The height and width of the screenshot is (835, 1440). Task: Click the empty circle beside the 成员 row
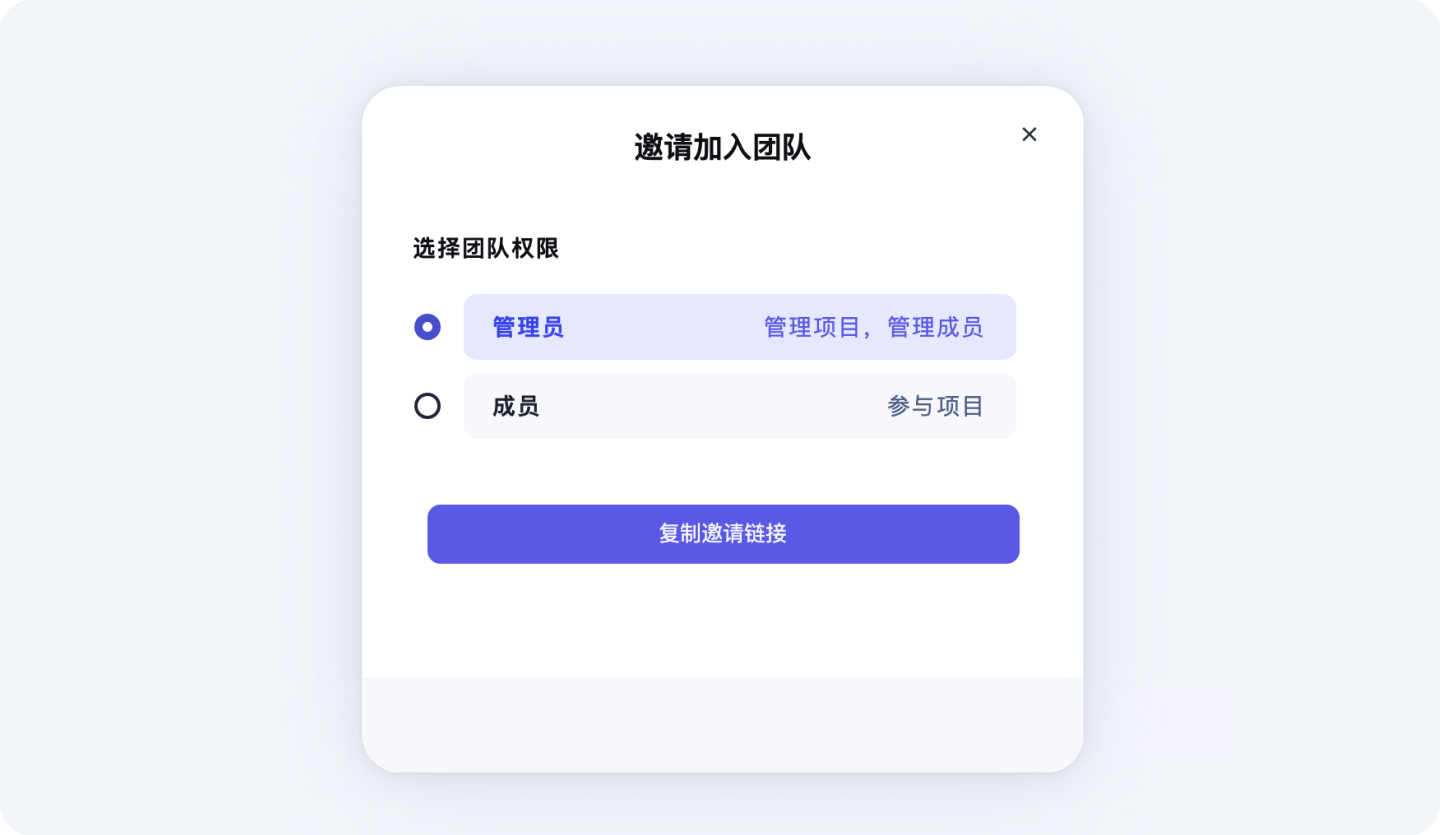coord(427,406)
